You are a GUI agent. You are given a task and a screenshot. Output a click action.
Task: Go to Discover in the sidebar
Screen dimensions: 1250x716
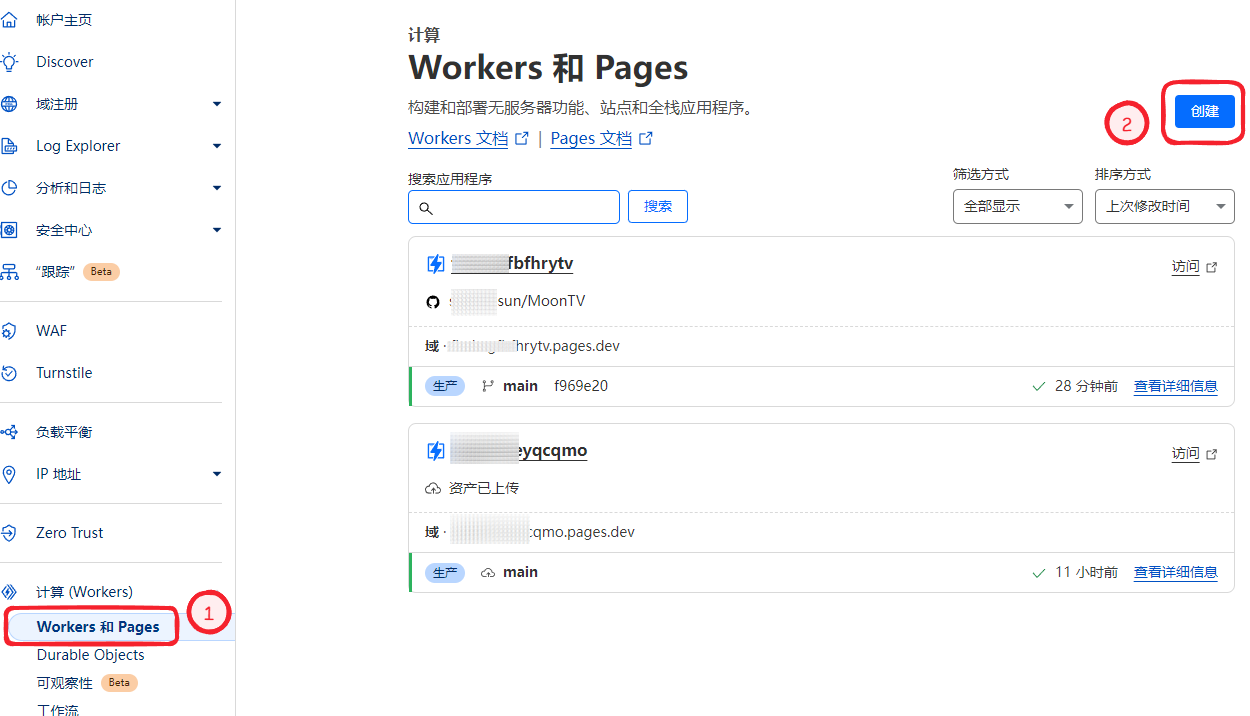[x=65, y=62]
